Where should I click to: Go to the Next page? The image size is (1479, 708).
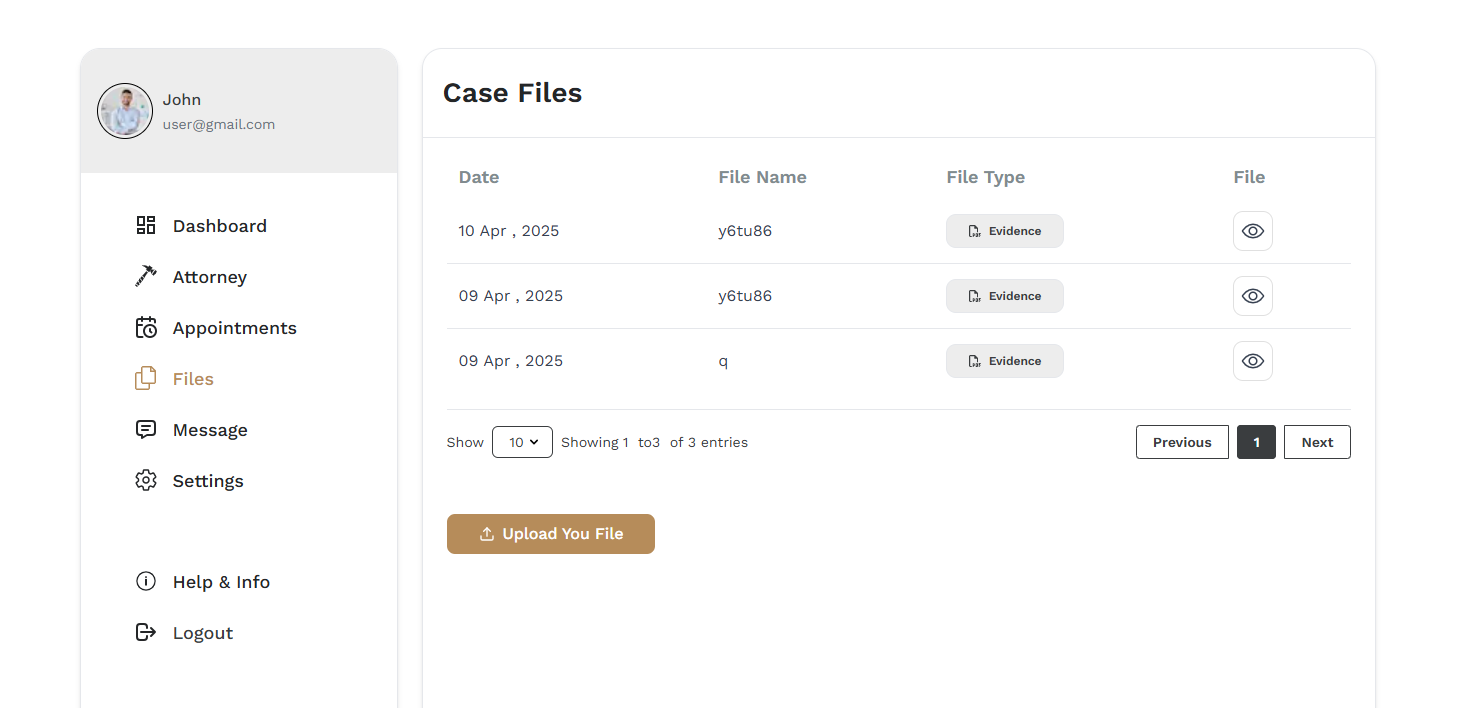pos(1317,442)
